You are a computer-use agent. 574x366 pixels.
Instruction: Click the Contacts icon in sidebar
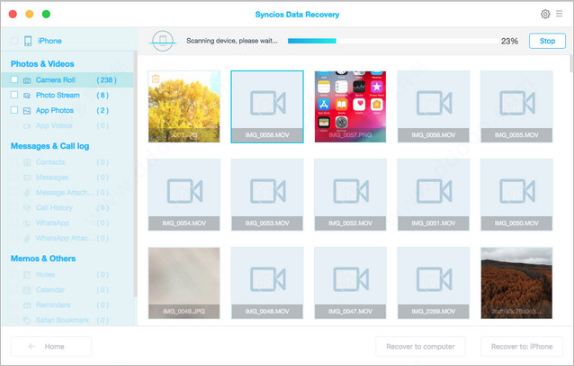27,163
